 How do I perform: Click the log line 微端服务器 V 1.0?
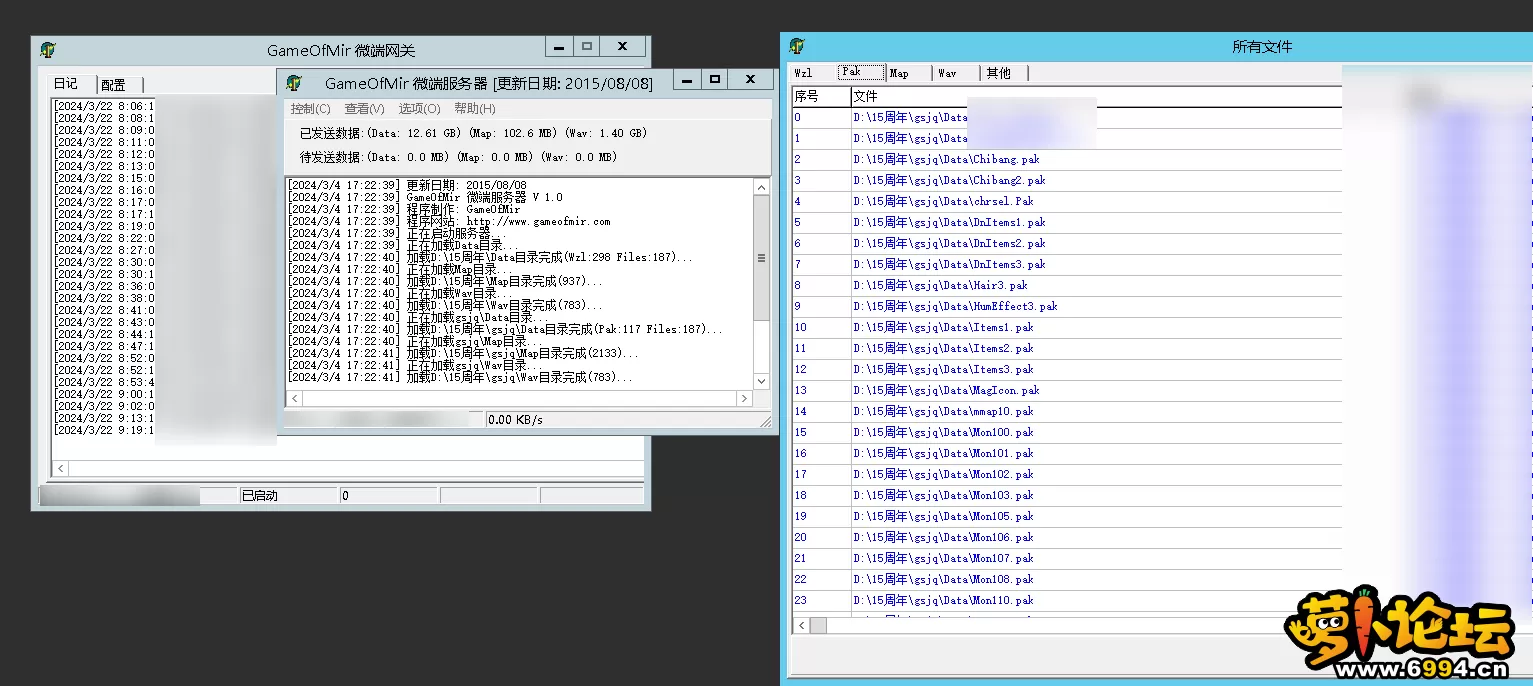pyautogui.click(x=426, y=197)
